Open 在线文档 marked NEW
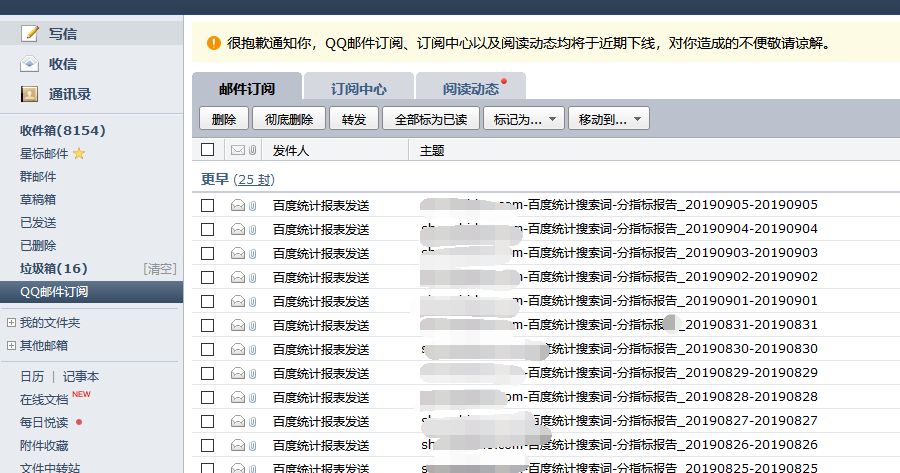Image resolution: width=900 pixels, height=473 pixels. pos(44,400)
